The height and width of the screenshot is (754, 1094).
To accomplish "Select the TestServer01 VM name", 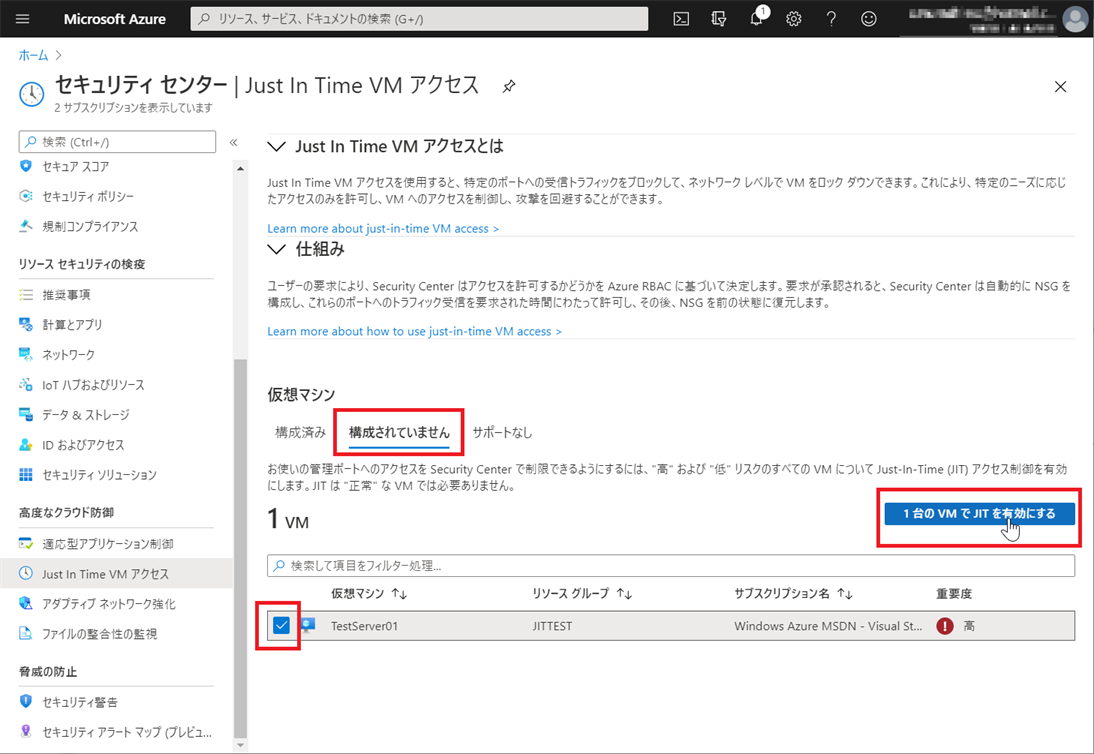I will [x=364, y=626].
